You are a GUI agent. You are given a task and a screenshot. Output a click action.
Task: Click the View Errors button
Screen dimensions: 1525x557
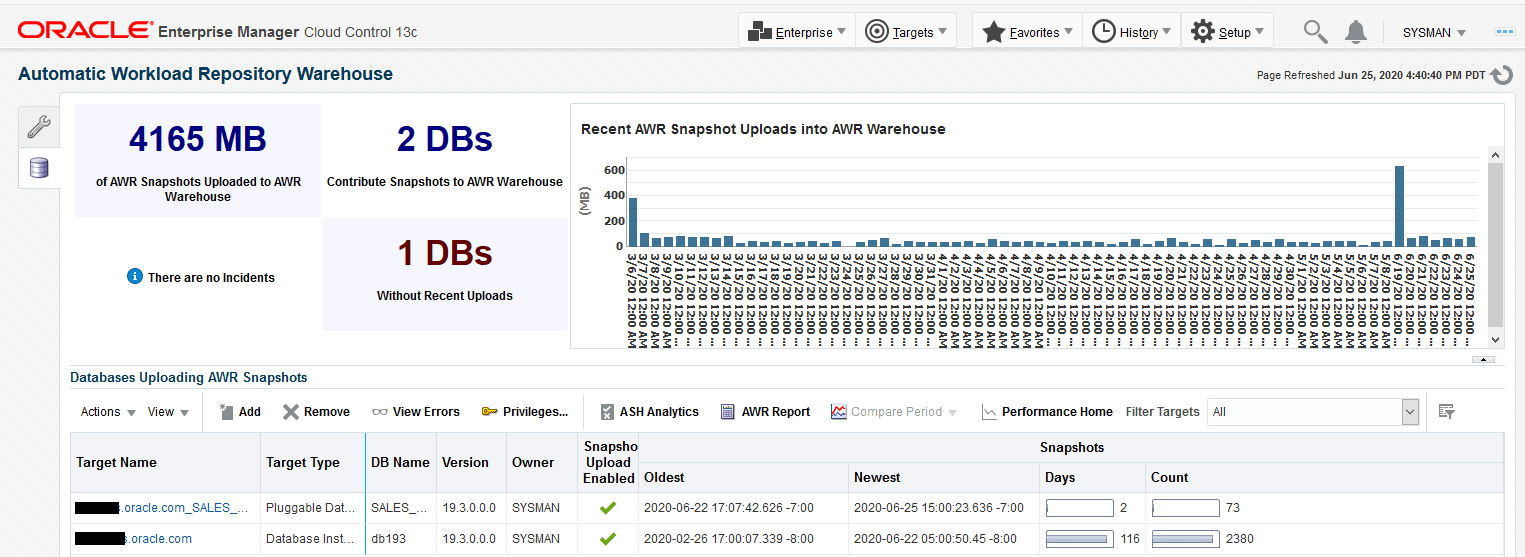(x=416, y=412)
